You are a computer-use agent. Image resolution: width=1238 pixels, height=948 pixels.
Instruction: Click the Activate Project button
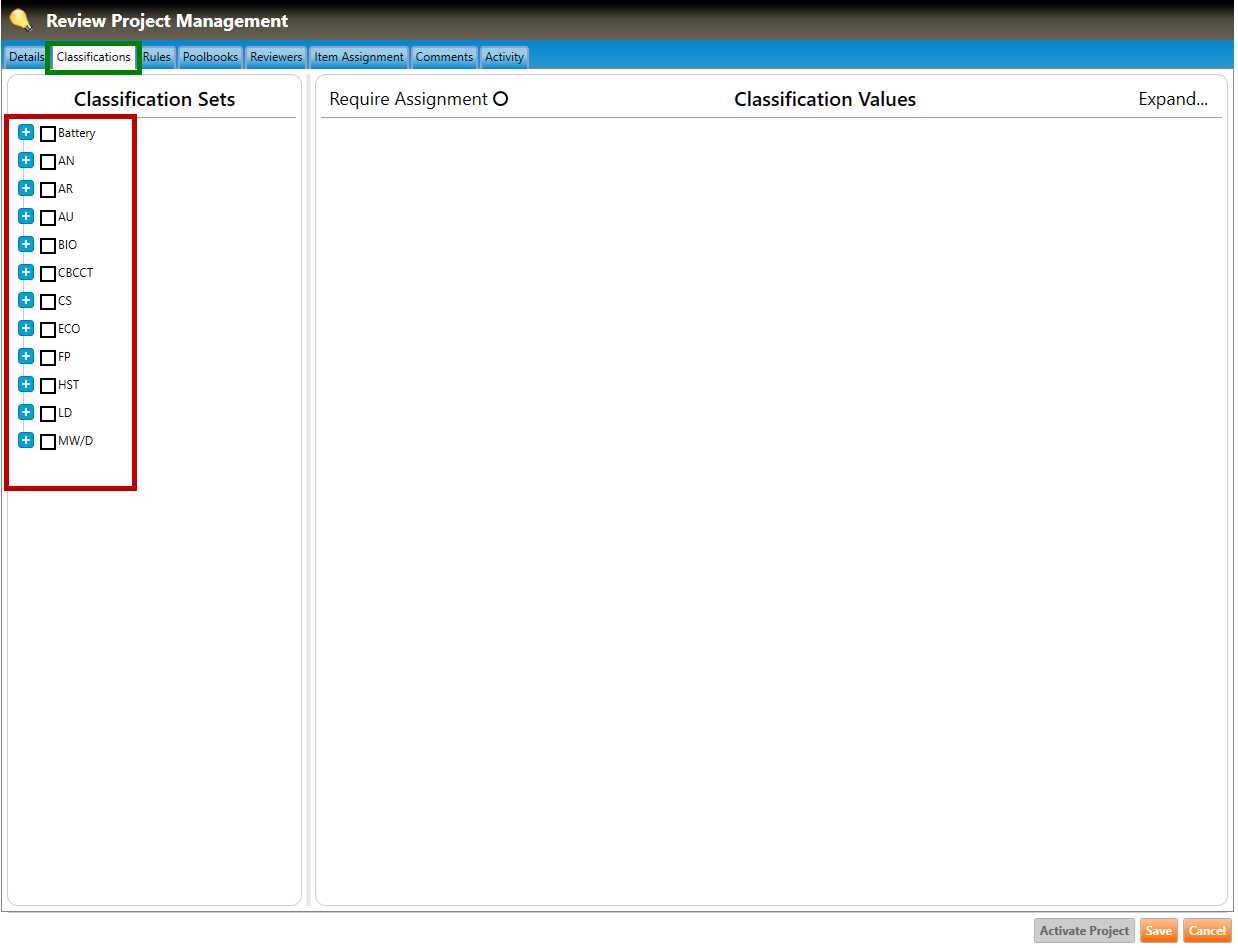tap(1084, 931)
